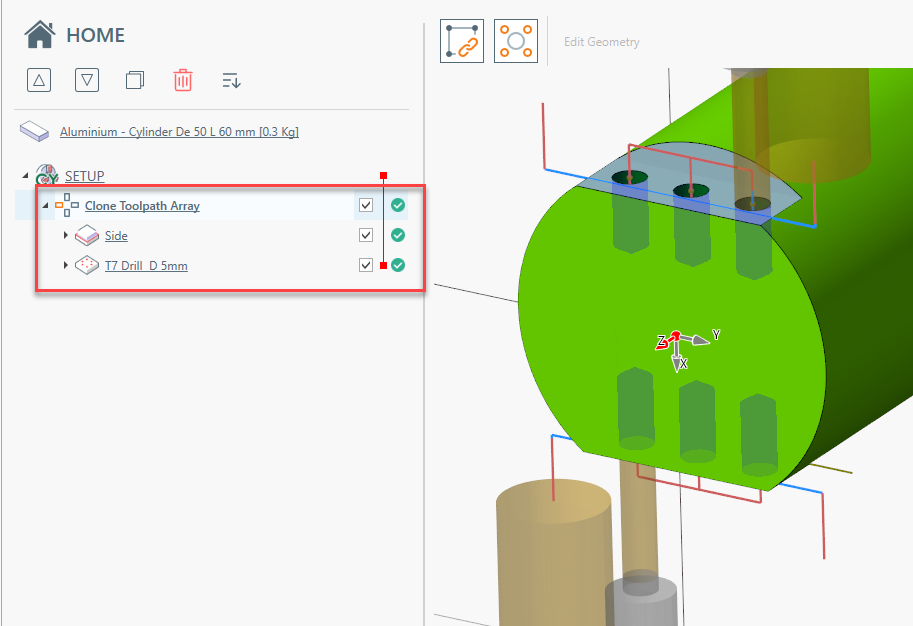
Task: Open the Aluminium cylinder stock link
Action: pyautogui.click(x=179, y=132)
